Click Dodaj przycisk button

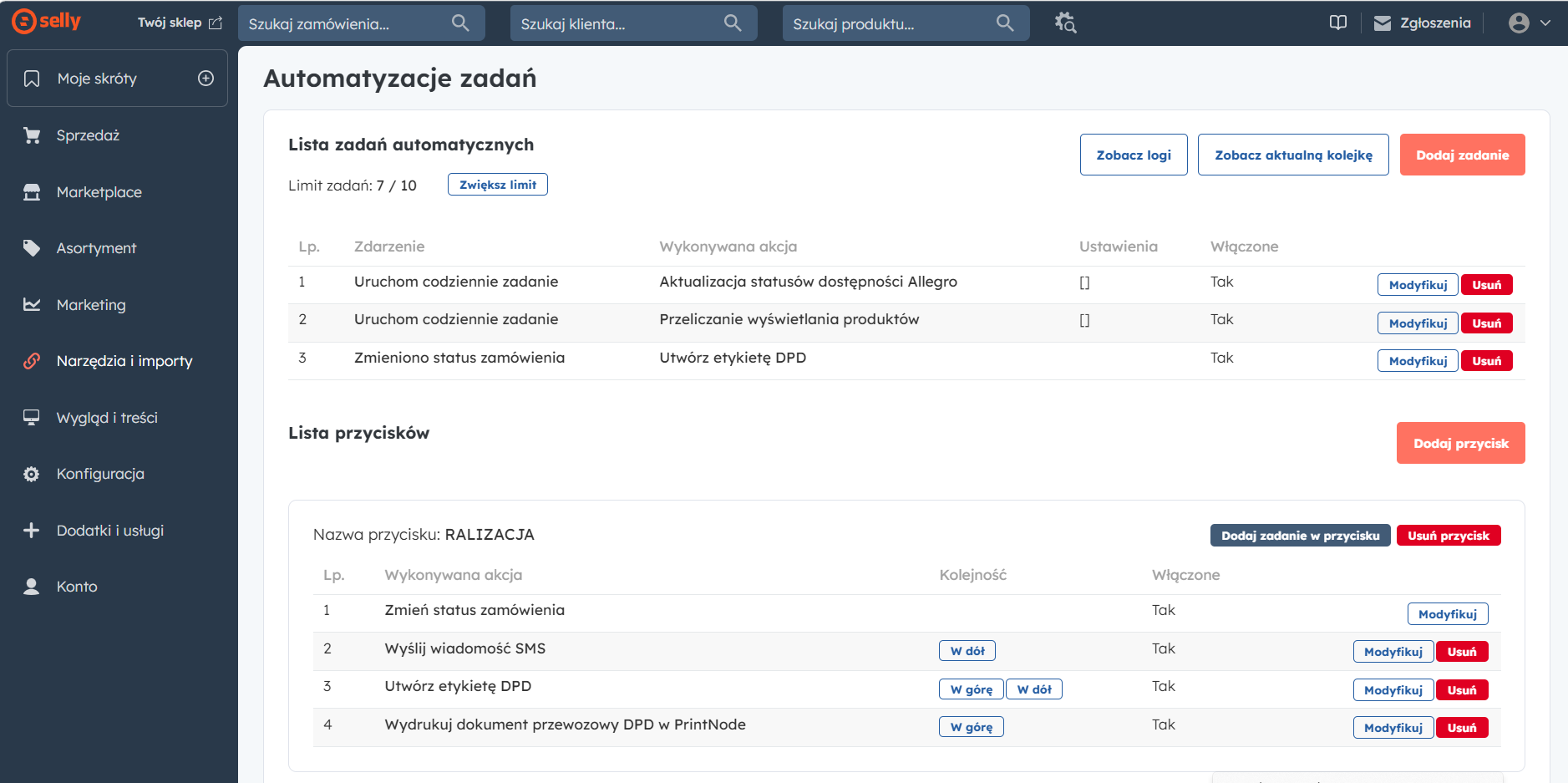pyautogui.click(x=1461, y=443)
